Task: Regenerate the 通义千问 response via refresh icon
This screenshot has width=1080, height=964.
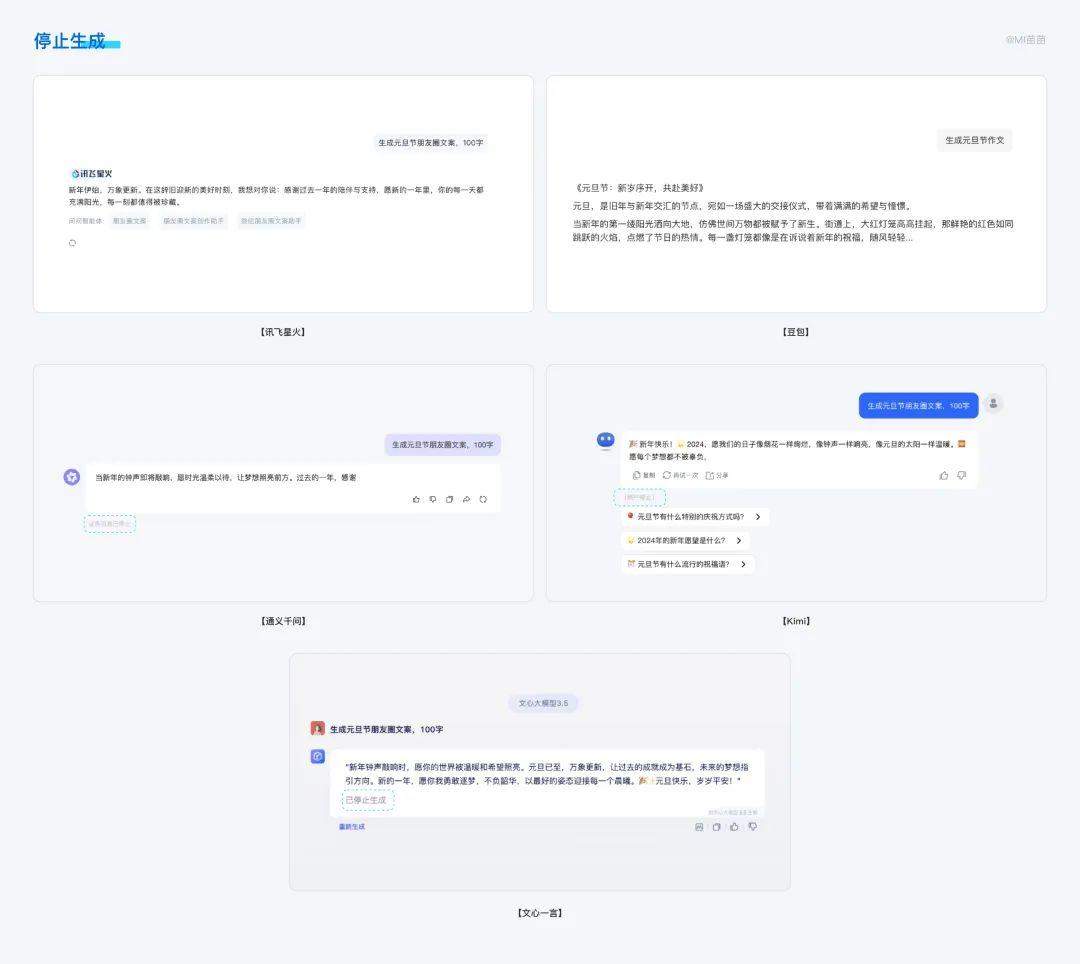Action: [x=483, y=499]
